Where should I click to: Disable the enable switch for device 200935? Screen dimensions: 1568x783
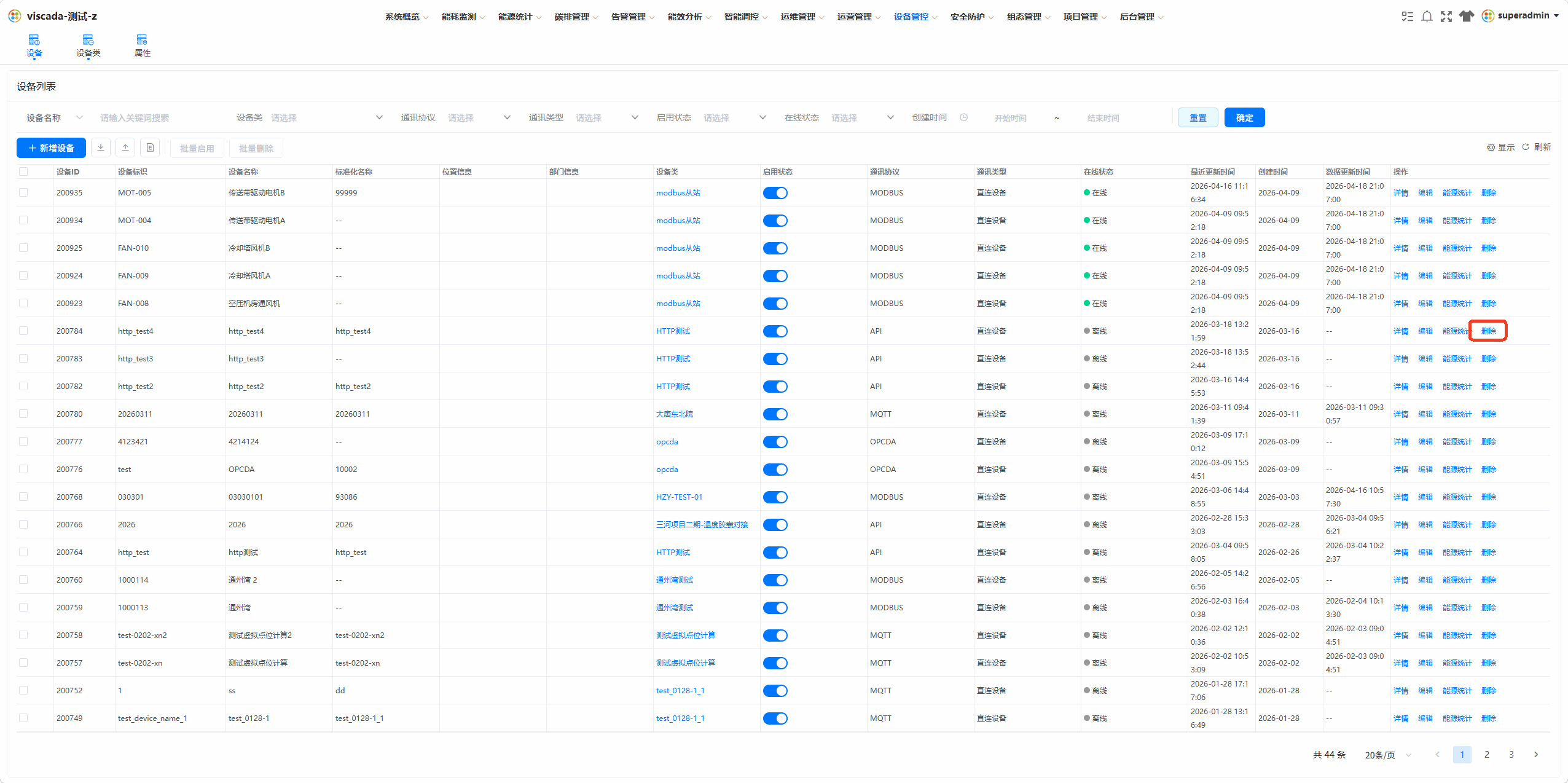click(775, 193)
